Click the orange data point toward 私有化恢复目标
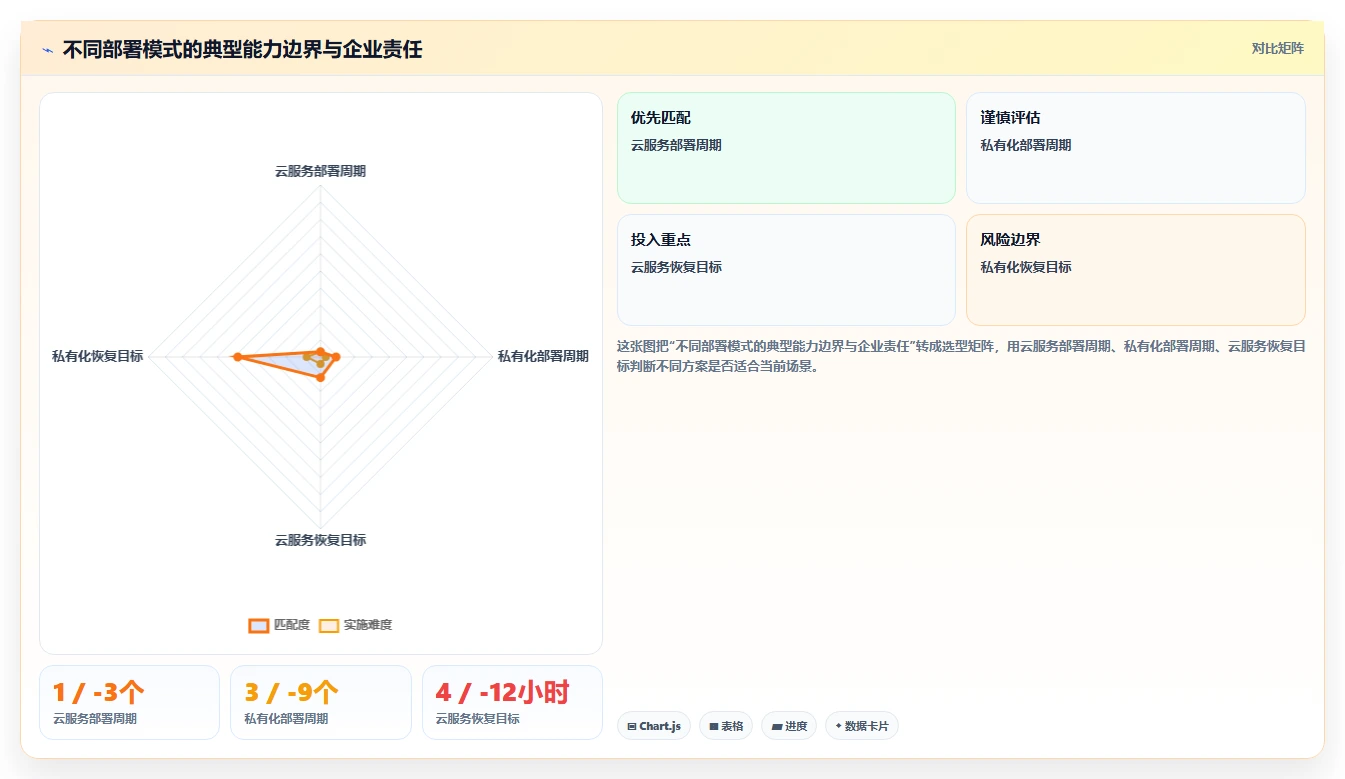The width and height of the screenshot is (1345, 779). [237, 357]
